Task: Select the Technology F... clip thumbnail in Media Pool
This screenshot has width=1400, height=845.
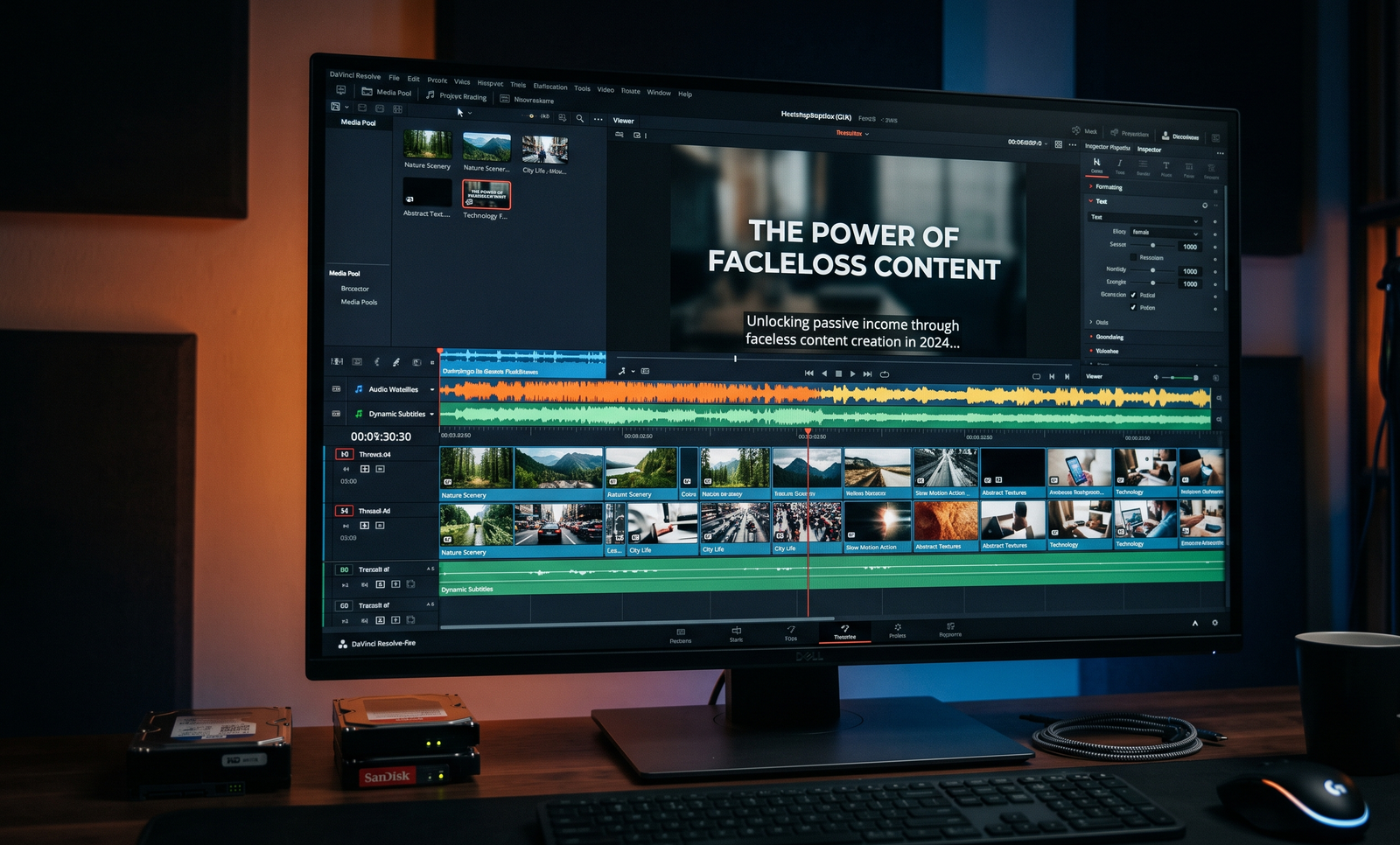Action: [486, 195]
